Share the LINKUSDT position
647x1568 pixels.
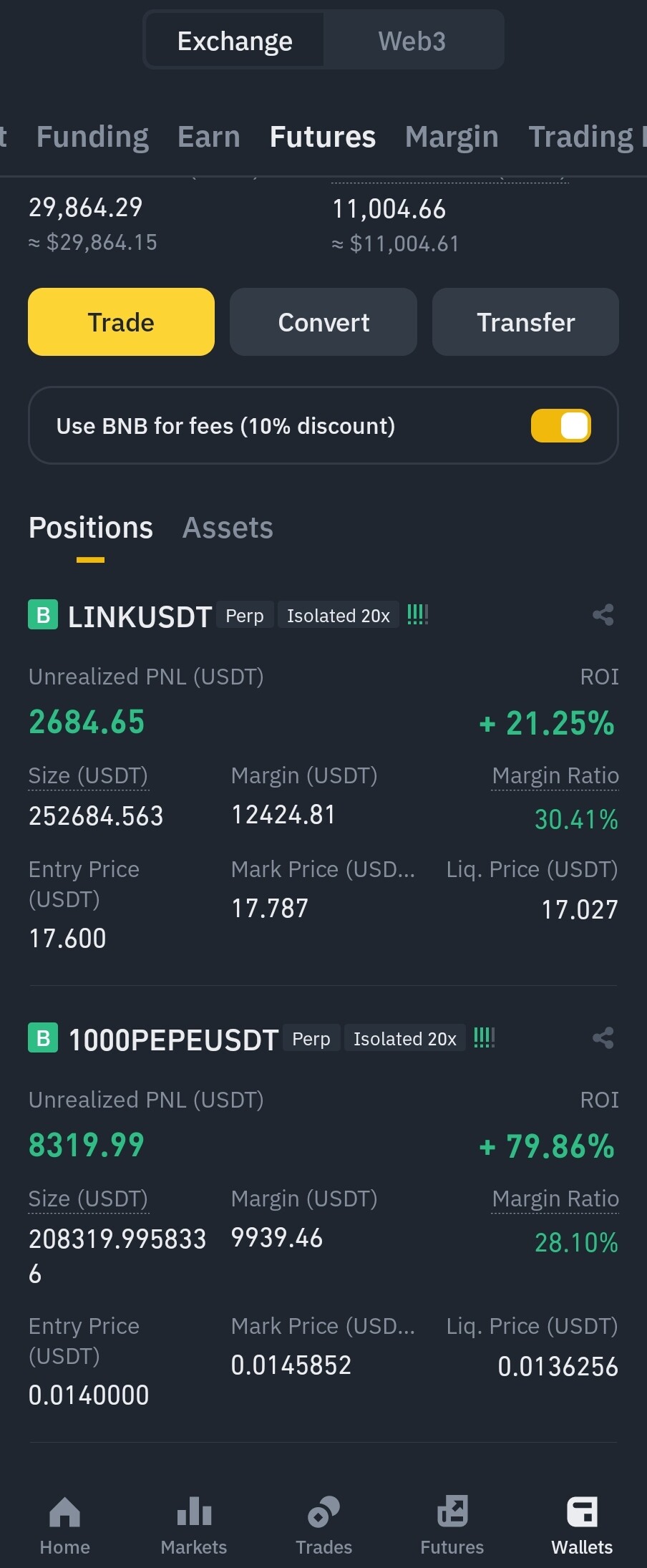coord(603,615)
